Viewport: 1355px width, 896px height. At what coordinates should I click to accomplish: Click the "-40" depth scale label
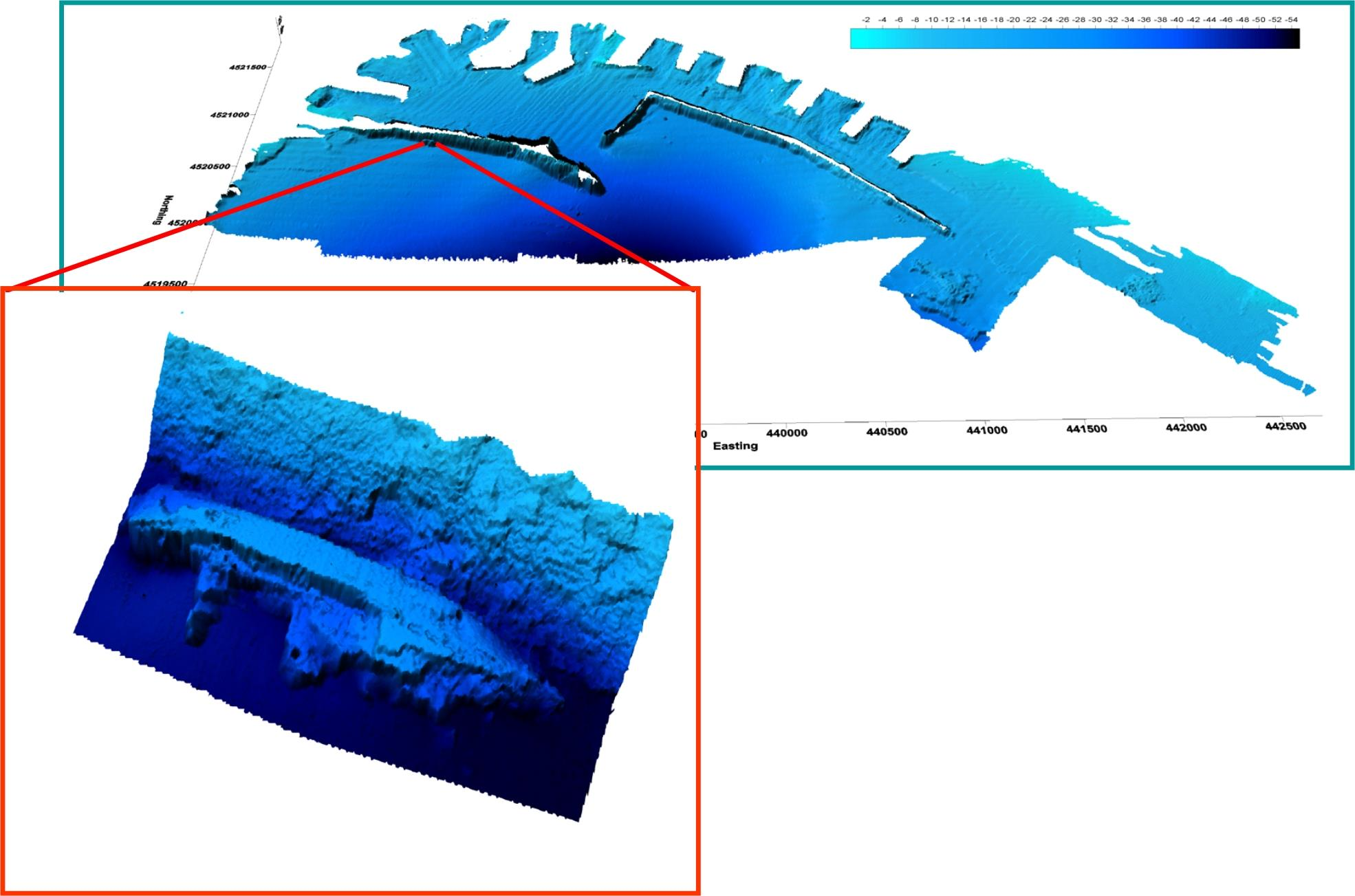click(1177, 20)
